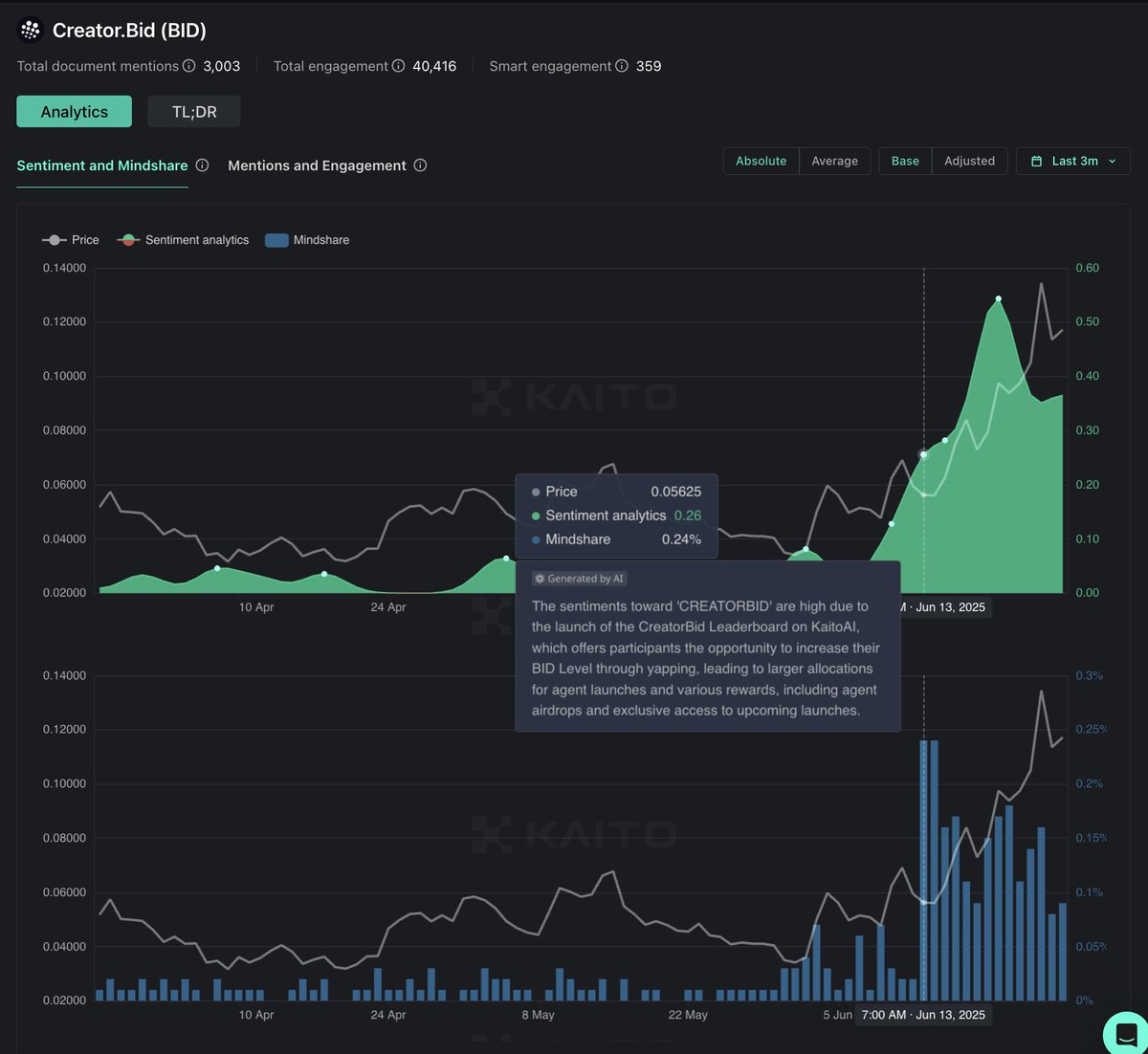Open info icon next to Smart engagement

click(622, 66)
